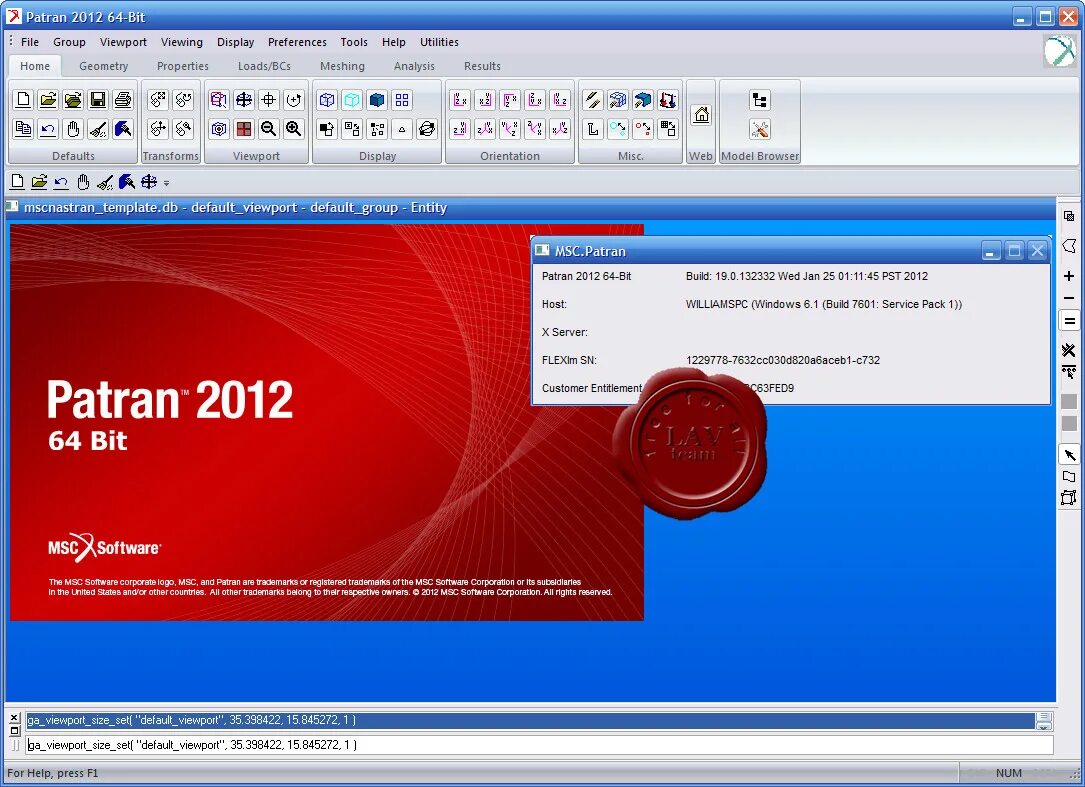Screen dimensions: 1085x787
Task: Click the Fit View icon with red grid
Action: [244, 129]
